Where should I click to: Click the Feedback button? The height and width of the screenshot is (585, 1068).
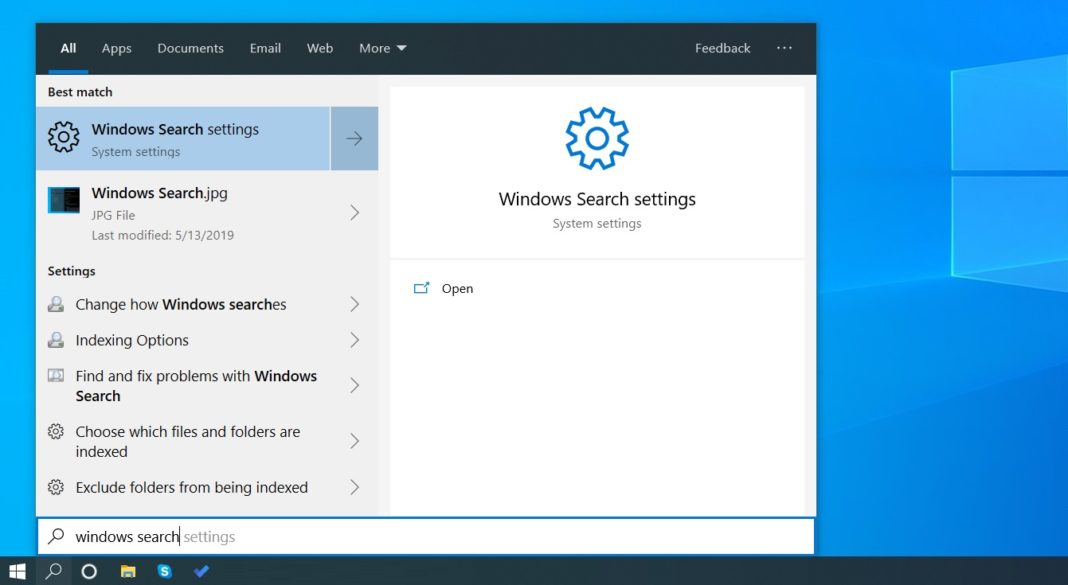722,48
